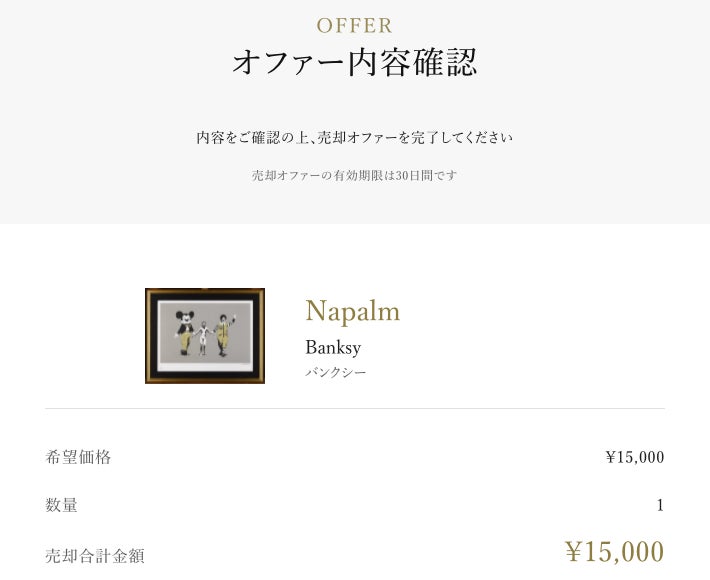Click the white lower margin of the print
Viewport: 710px width, 580px height.
coord(205,365)
